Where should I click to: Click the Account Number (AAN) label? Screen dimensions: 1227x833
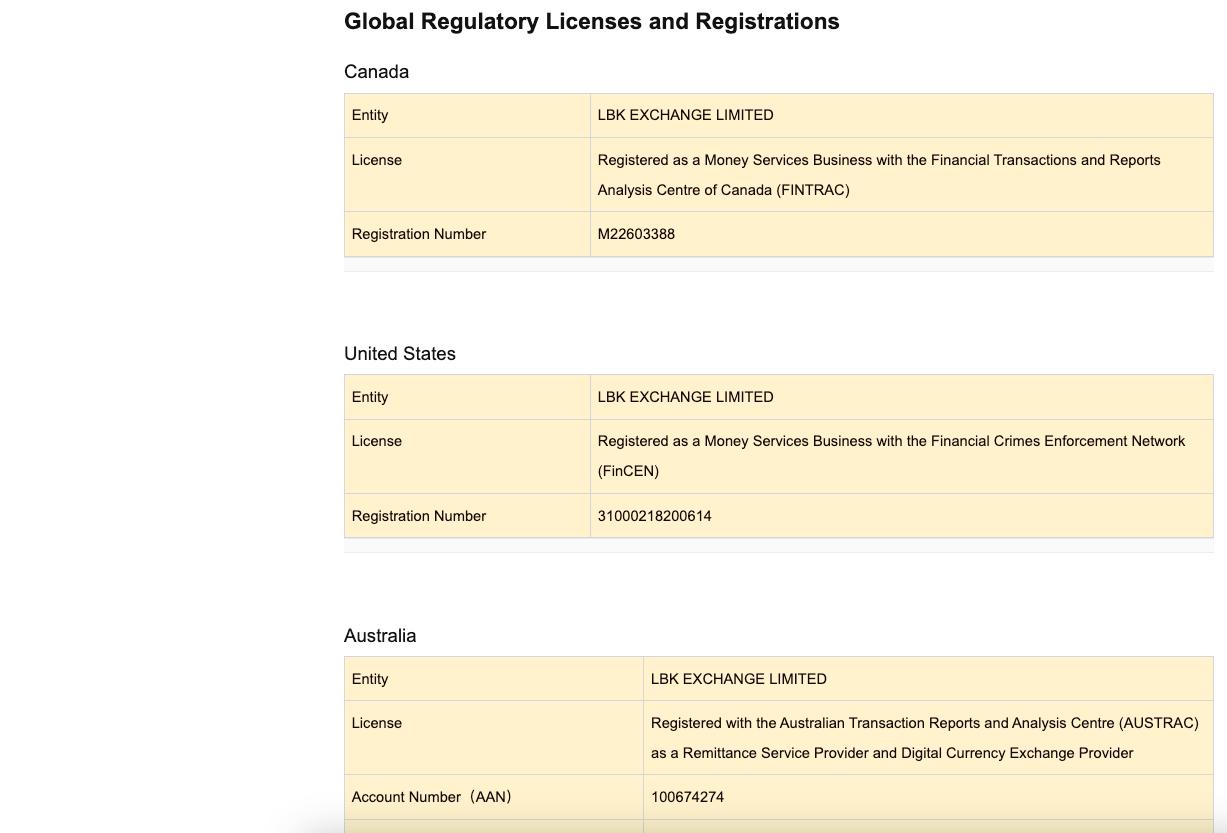431,797
